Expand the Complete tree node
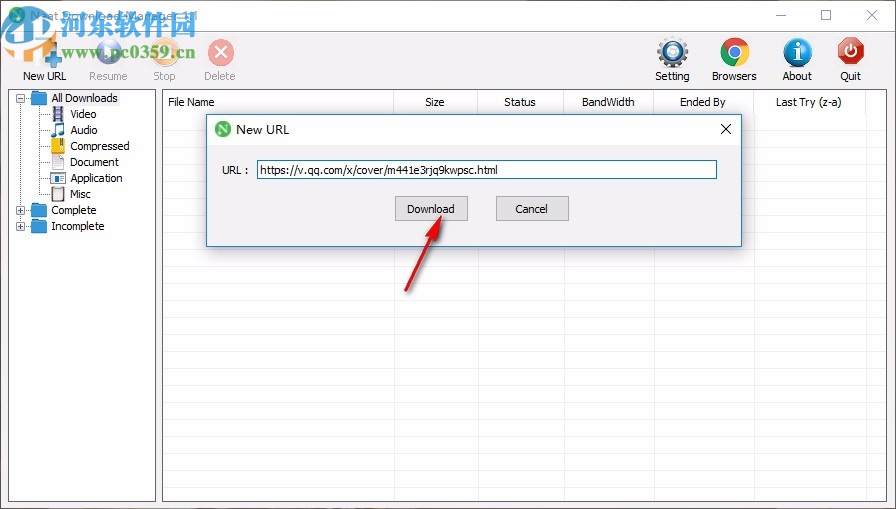 [x=21, y=210]
